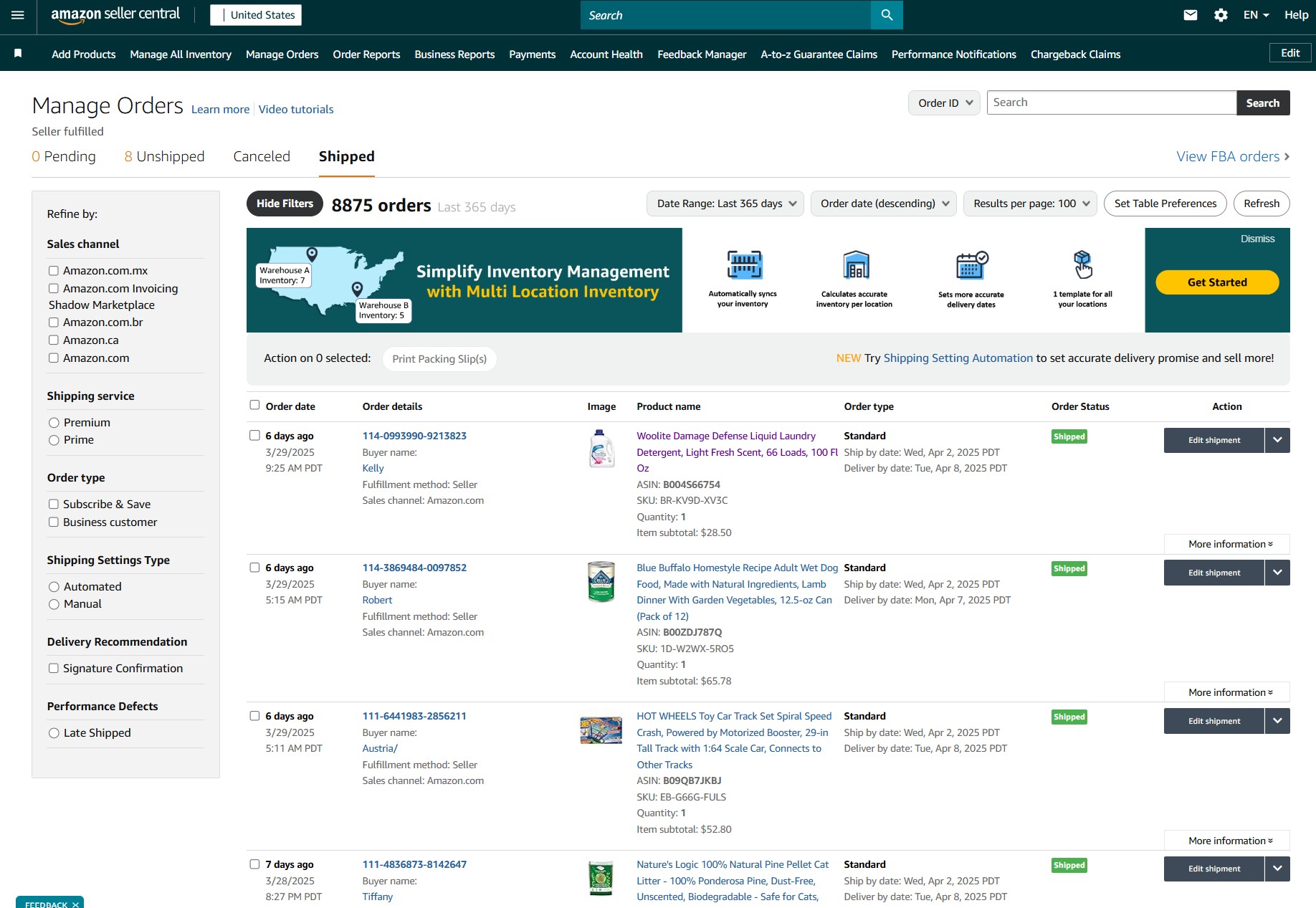Open Nature's Logic cat litter thumbnail
1316x908 pixels.
601,879
